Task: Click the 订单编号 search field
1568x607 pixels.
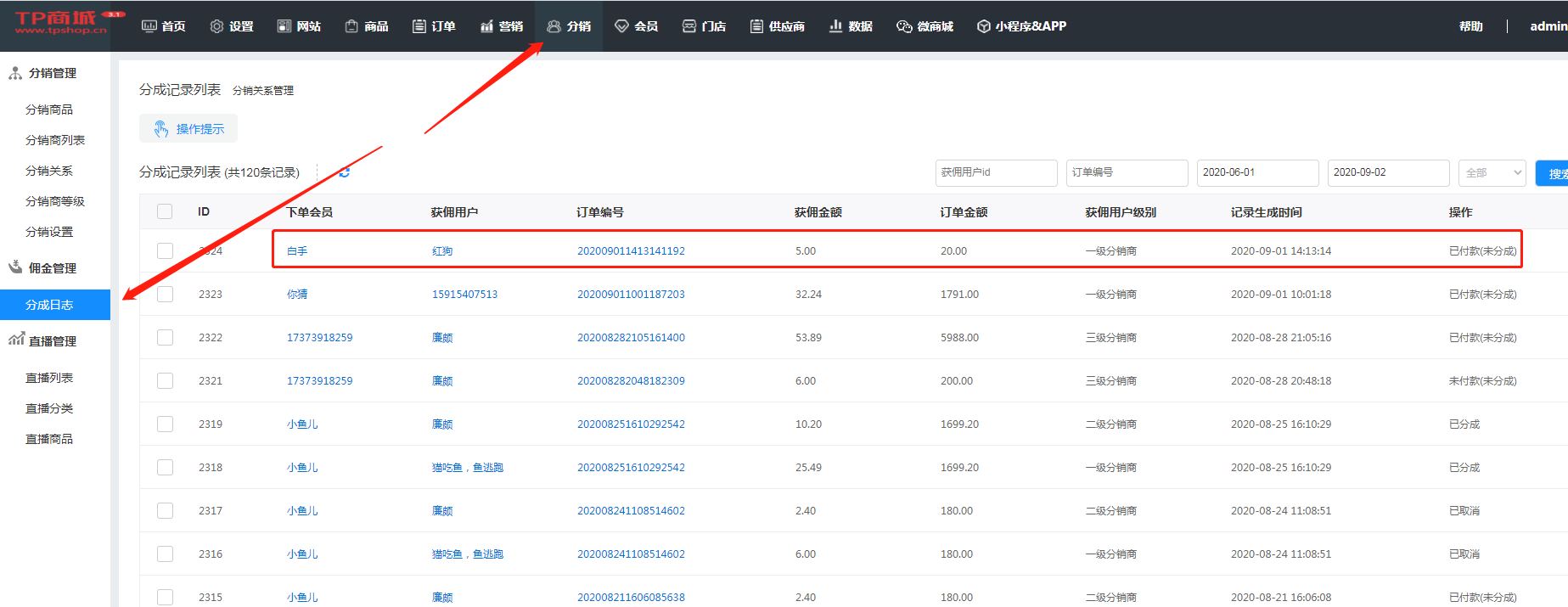Action: (1127, 172)
